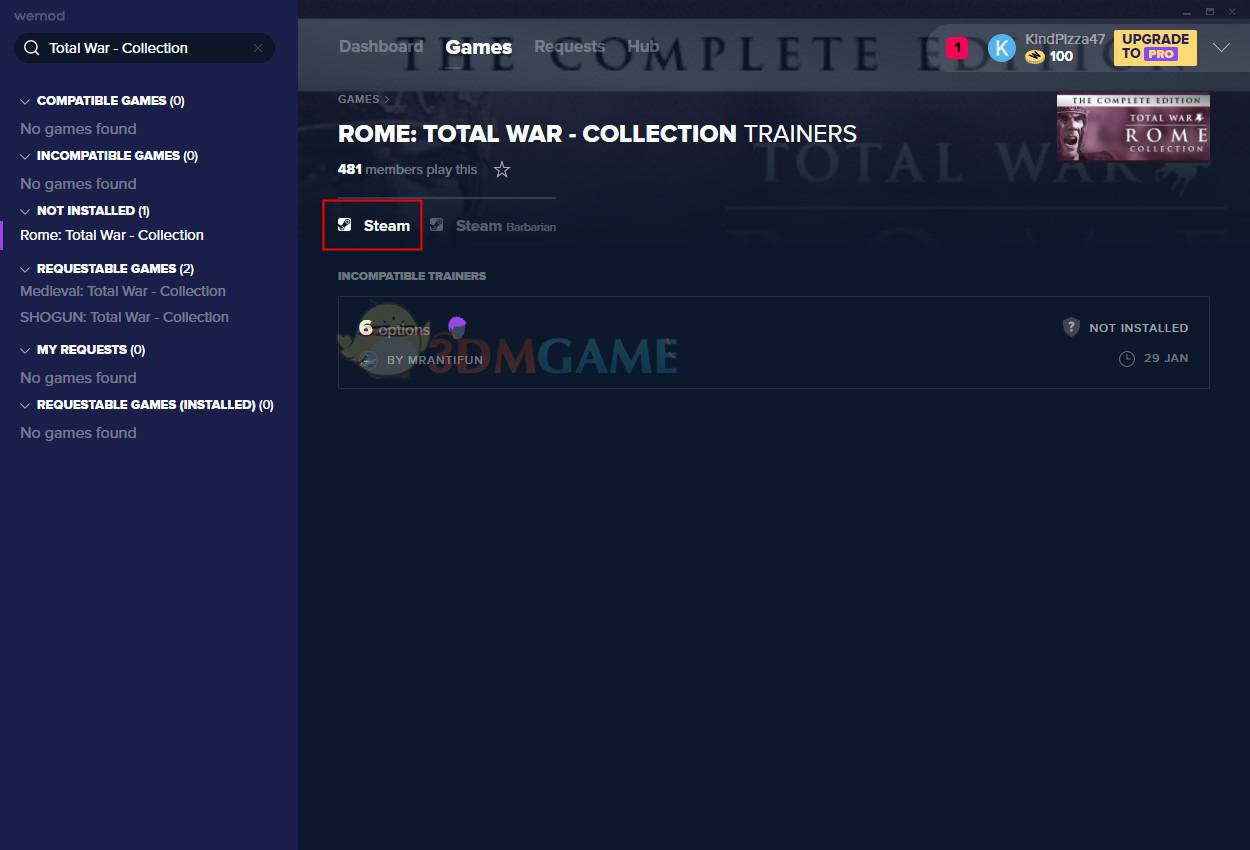Click the KindPizza47 username

[x=1065, y=39]
